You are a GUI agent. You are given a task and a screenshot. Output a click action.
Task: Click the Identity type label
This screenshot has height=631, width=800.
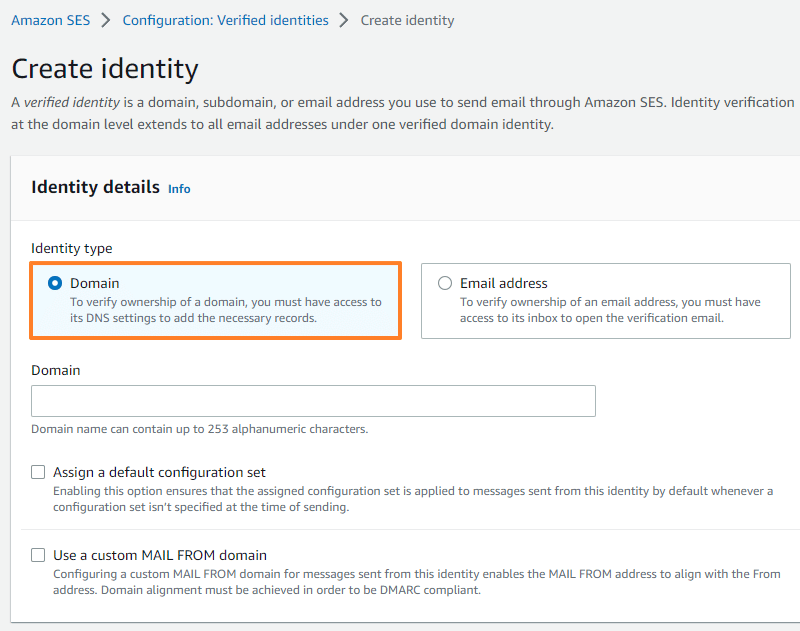72,248
